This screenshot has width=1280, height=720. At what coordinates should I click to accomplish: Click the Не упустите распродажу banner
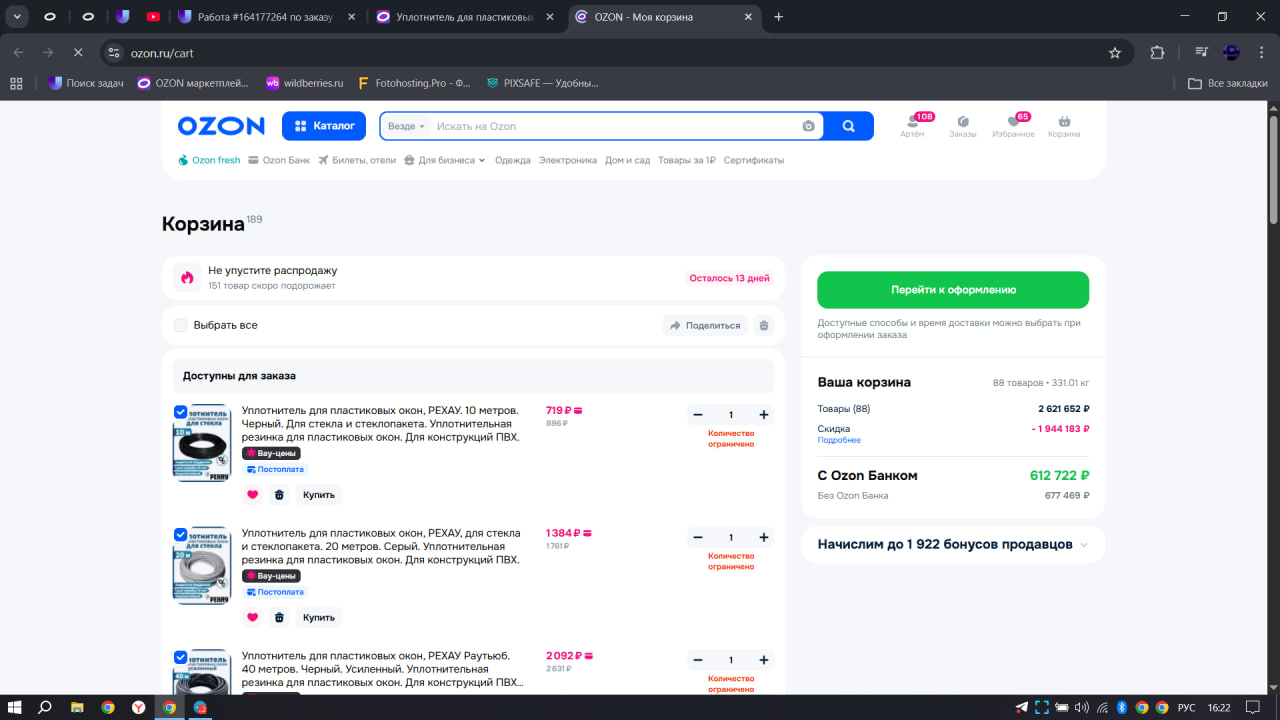pos(474,278)
